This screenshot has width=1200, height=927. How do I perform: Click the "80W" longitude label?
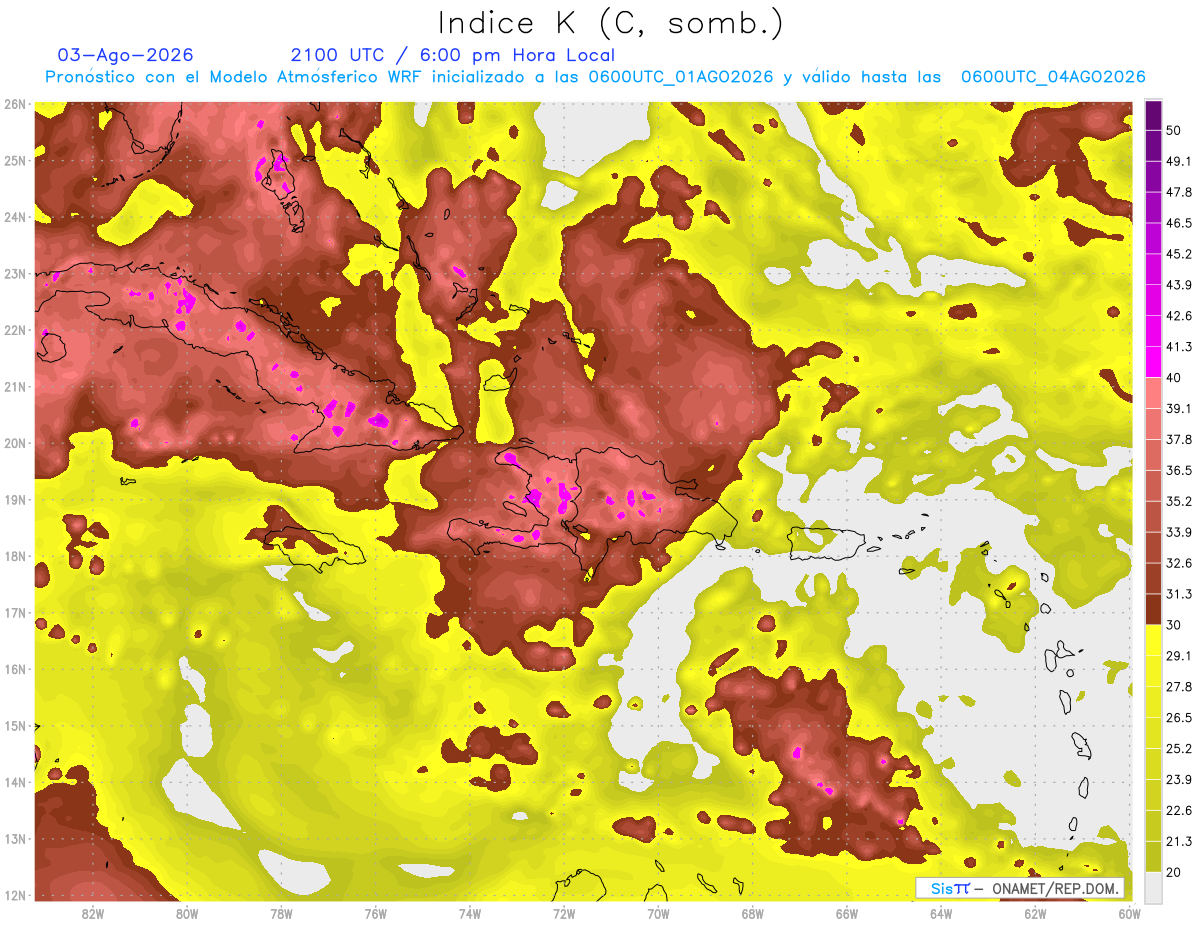pyautogui.click(x=187, y=914)
